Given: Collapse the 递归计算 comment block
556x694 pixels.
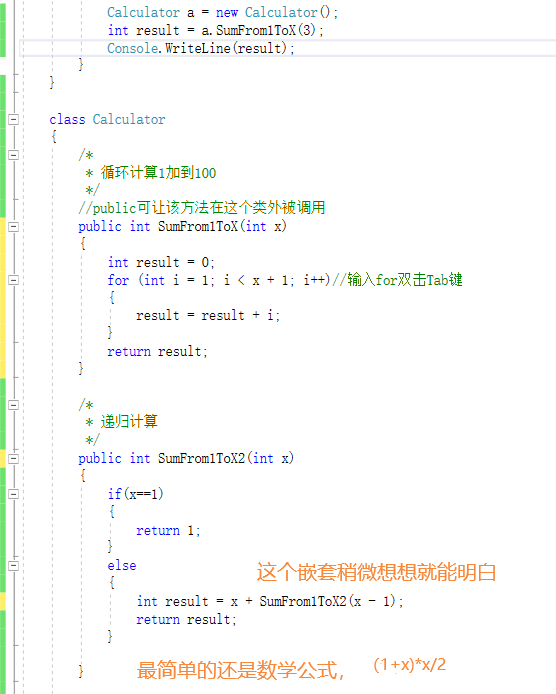Looking at the screenshot, I should tap(14, 405).
